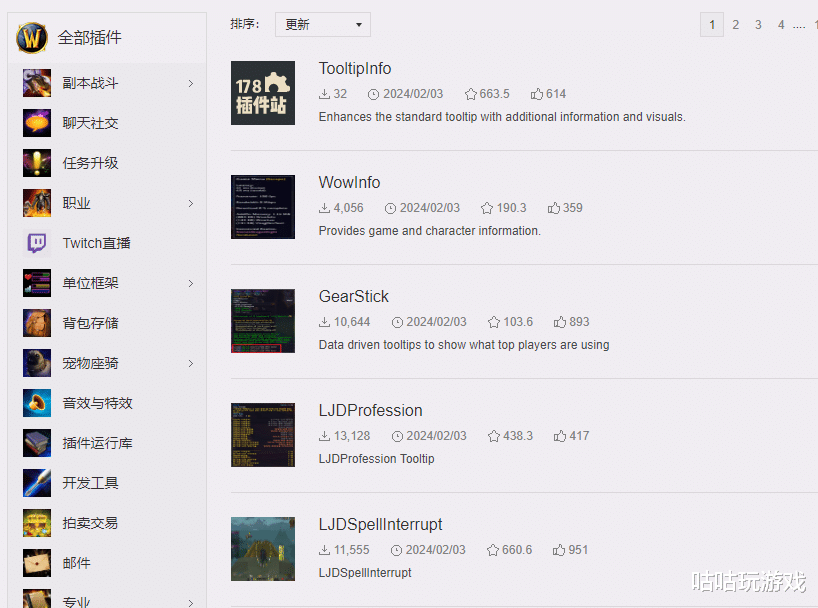Go to page 4 of results
Screen dimensions: 818x608
(781, 25)
